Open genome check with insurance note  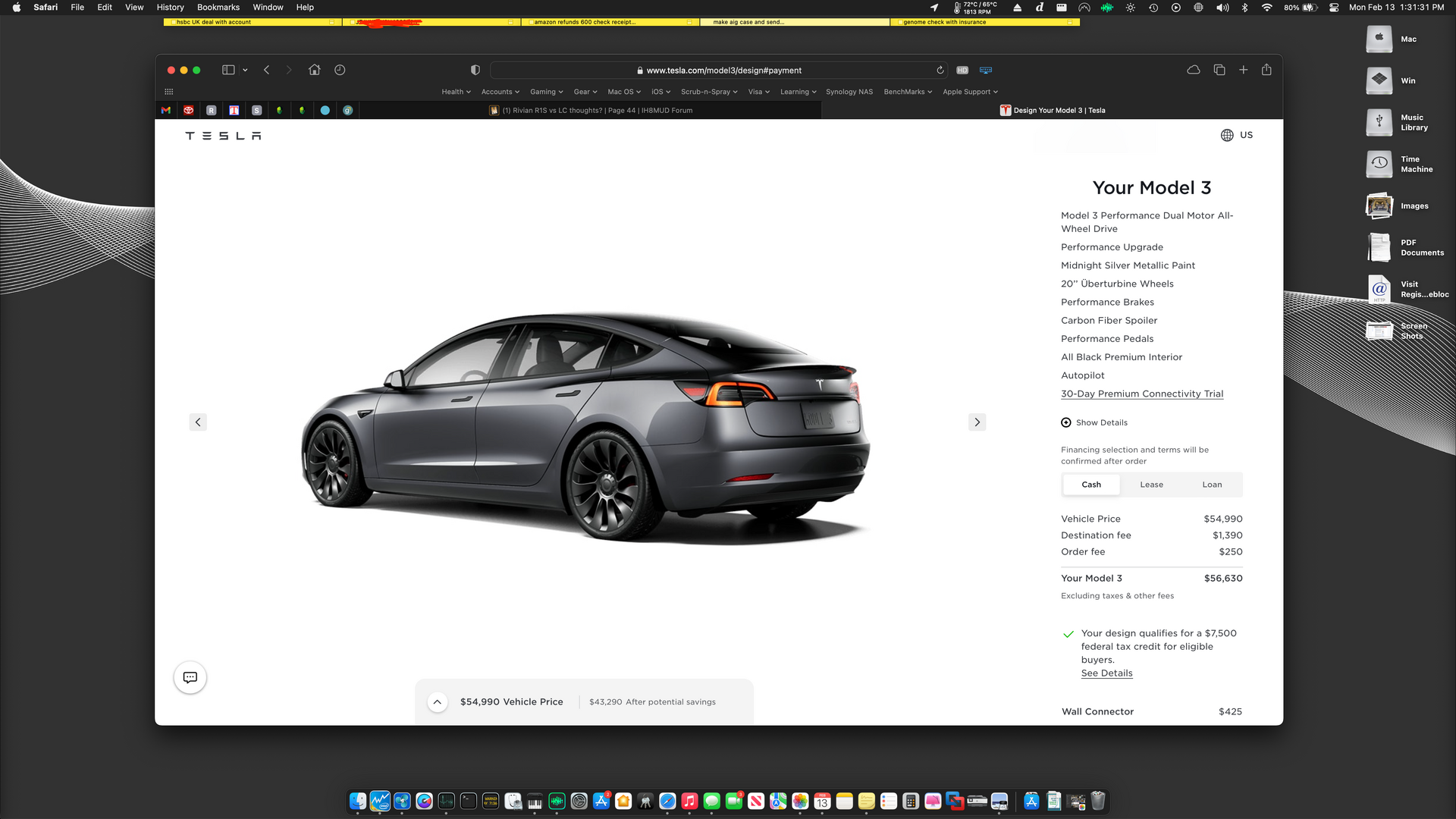(984, 22)
